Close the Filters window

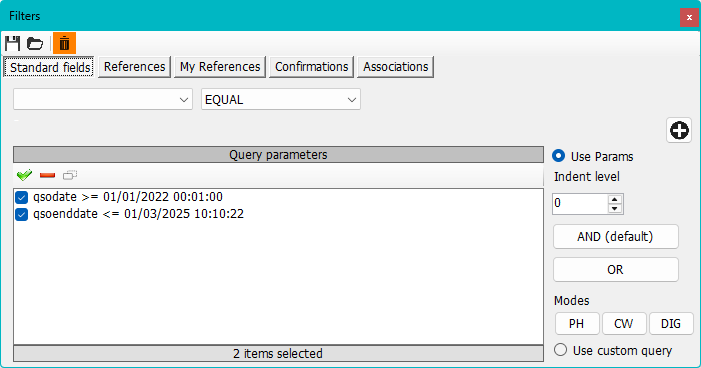(x=689, y=17)
